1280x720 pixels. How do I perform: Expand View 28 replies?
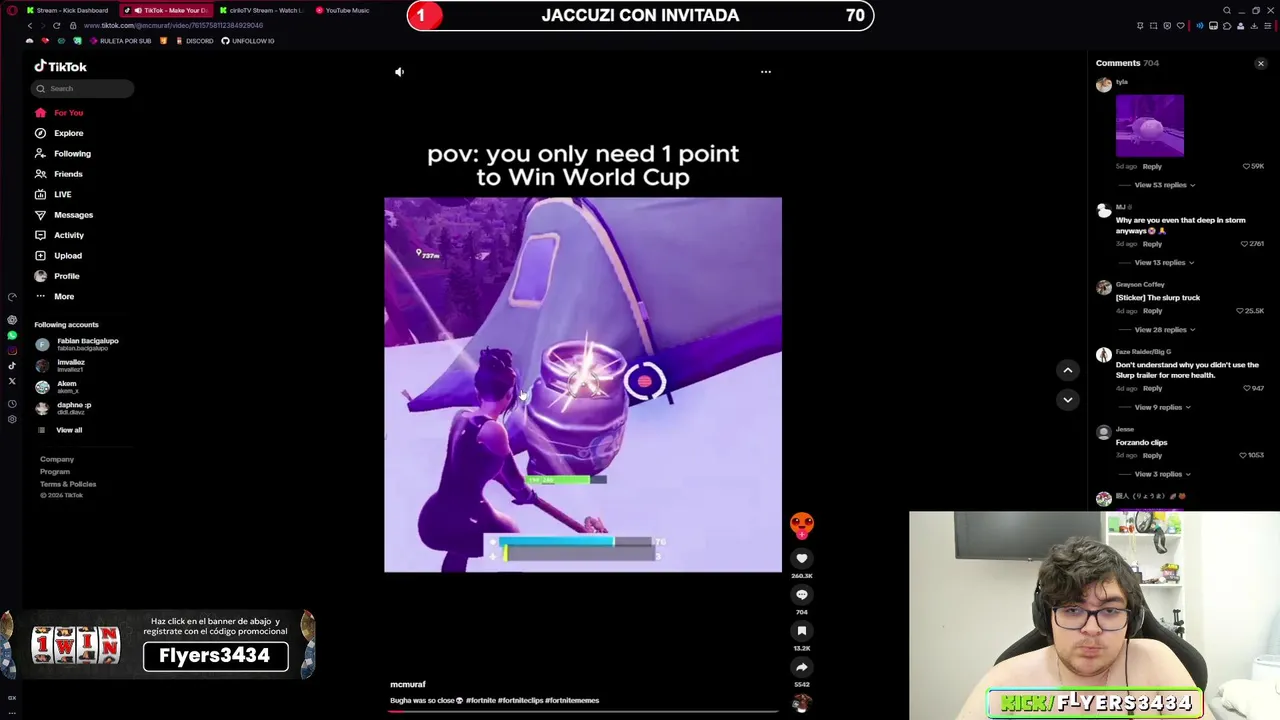(x=1164, y=330)
